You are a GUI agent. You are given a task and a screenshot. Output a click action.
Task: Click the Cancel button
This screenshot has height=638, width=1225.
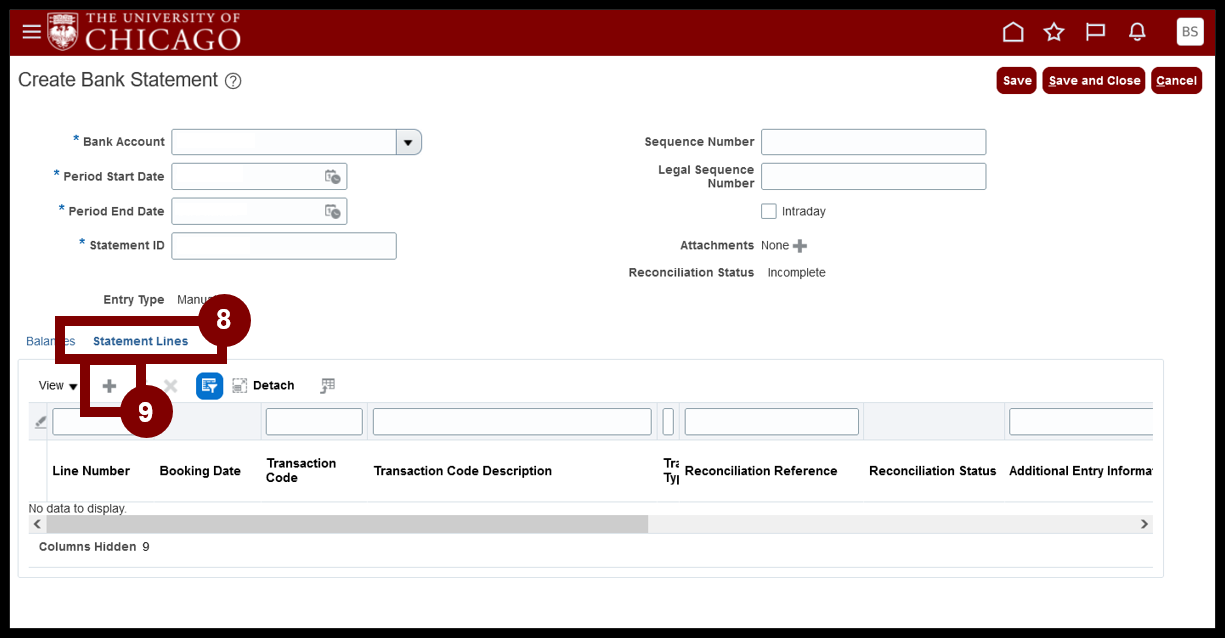(x=1177, y=81)
